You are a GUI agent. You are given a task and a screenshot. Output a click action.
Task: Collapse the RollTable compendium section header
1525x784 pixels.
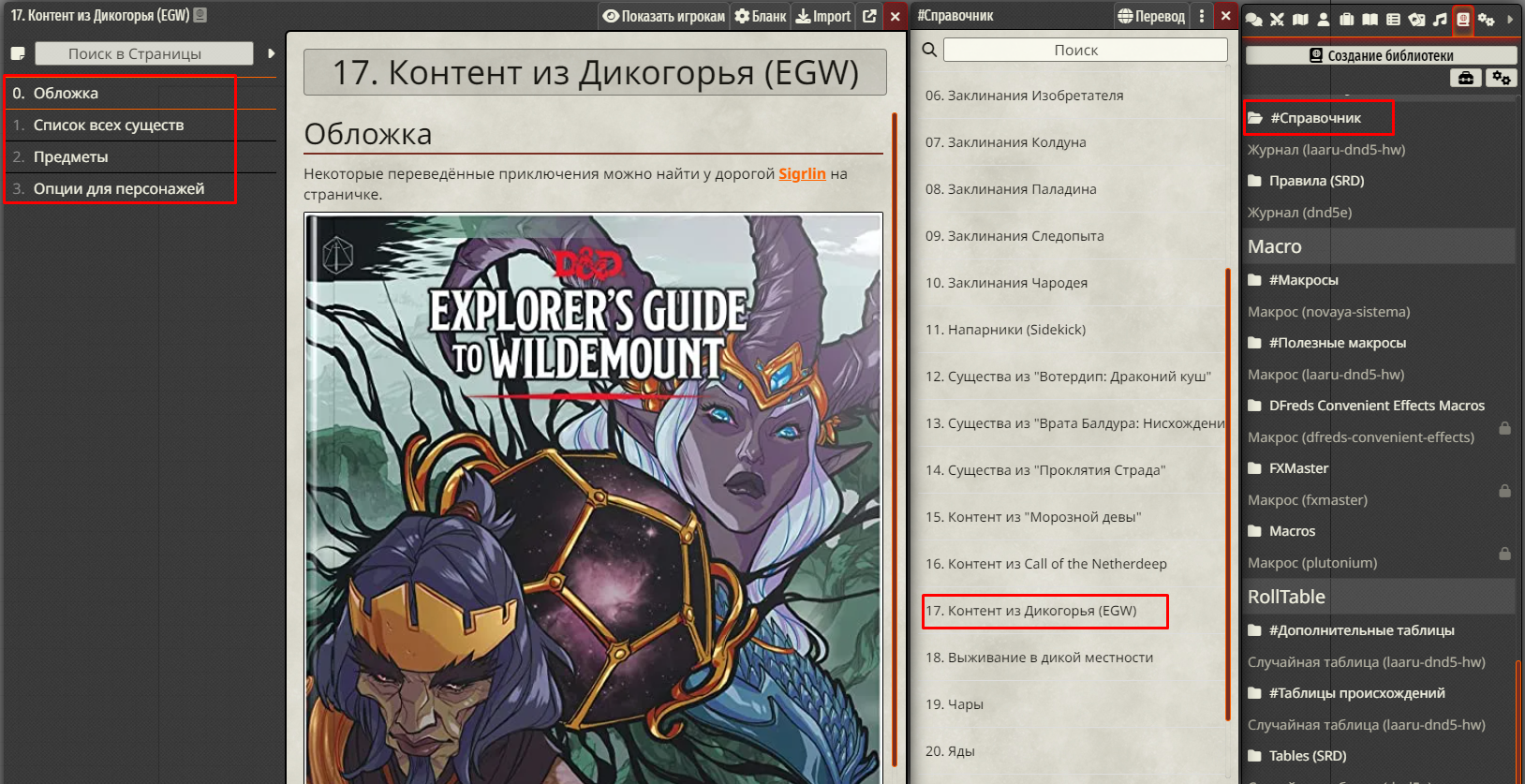pos(1379,597)
